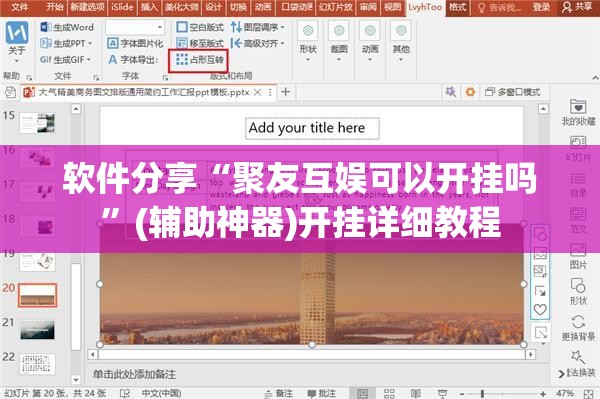This screenshot has height=399, width=600.
Task: Open 我的收藏 in side panel
Action: 578,112
